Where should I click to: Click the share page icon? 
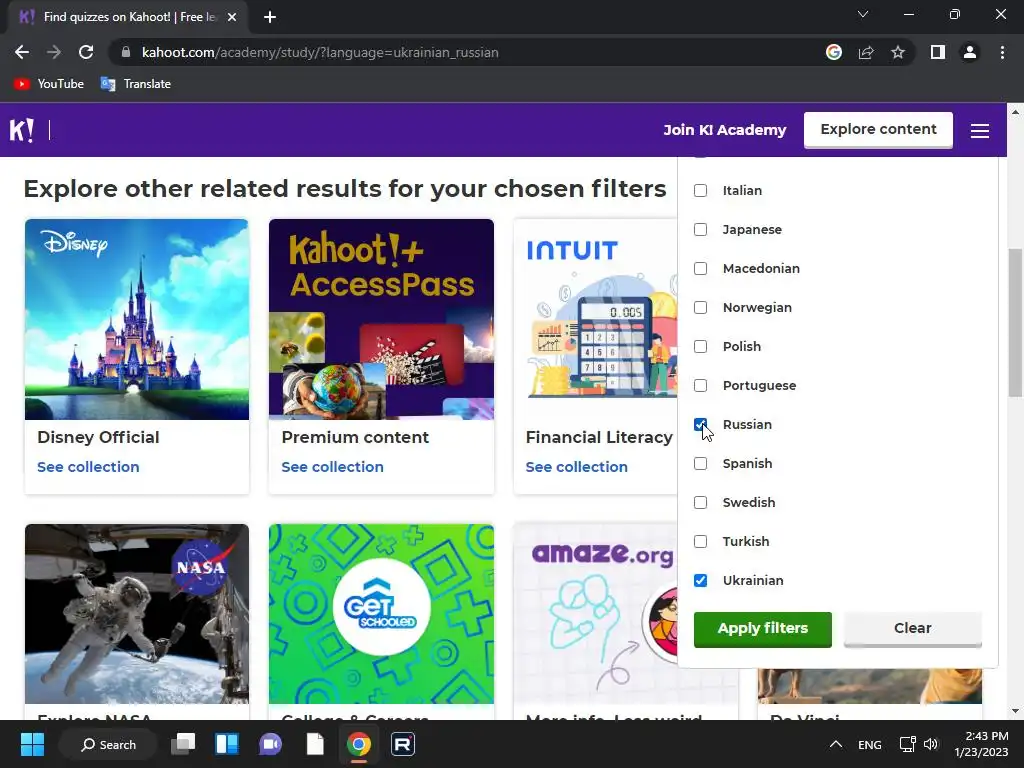(x=866, y=52)
